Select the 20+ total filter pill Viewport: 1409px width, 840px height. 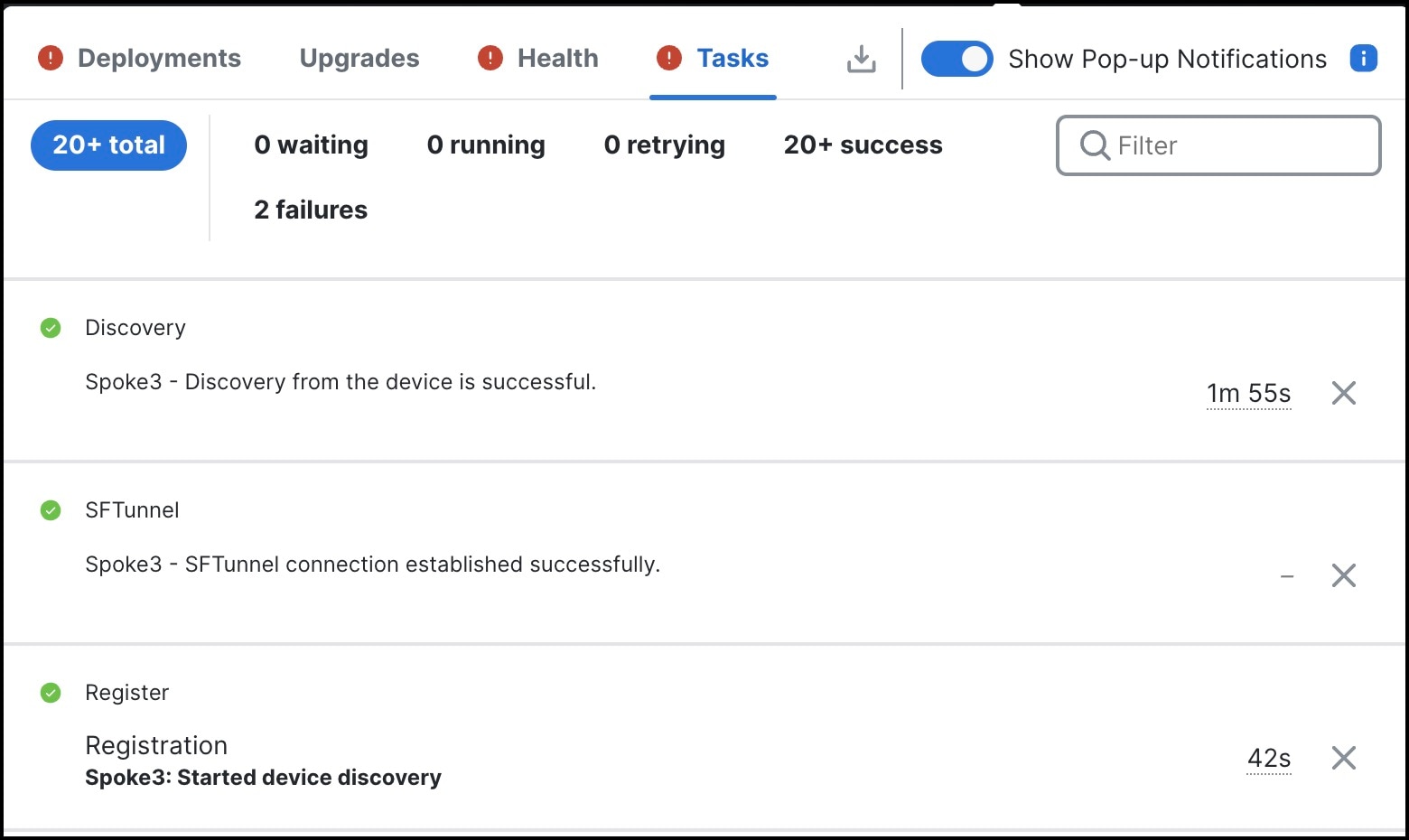108,145
